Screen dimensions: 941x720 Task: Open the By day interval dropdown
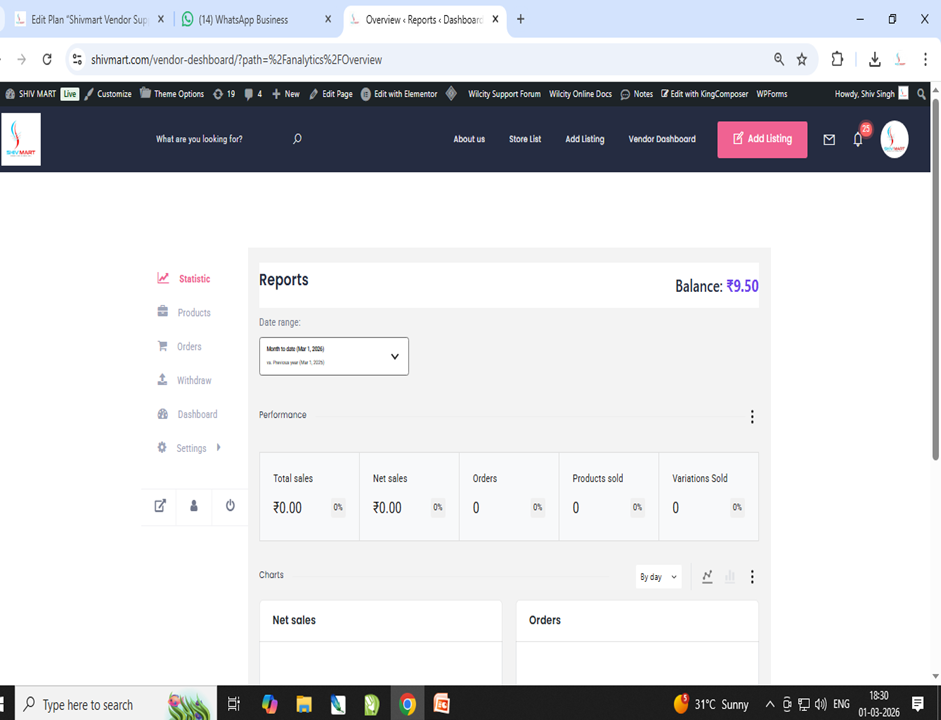point(658,577)
